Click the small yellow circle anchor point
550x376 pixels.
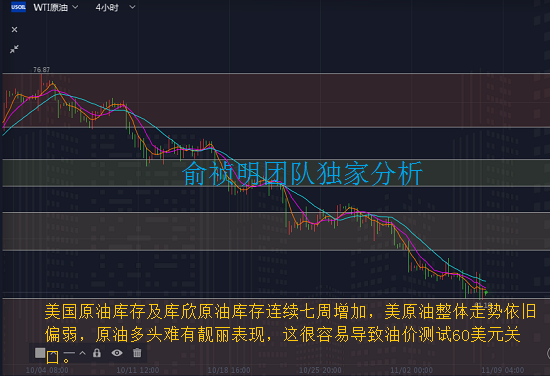pos(66,360)
